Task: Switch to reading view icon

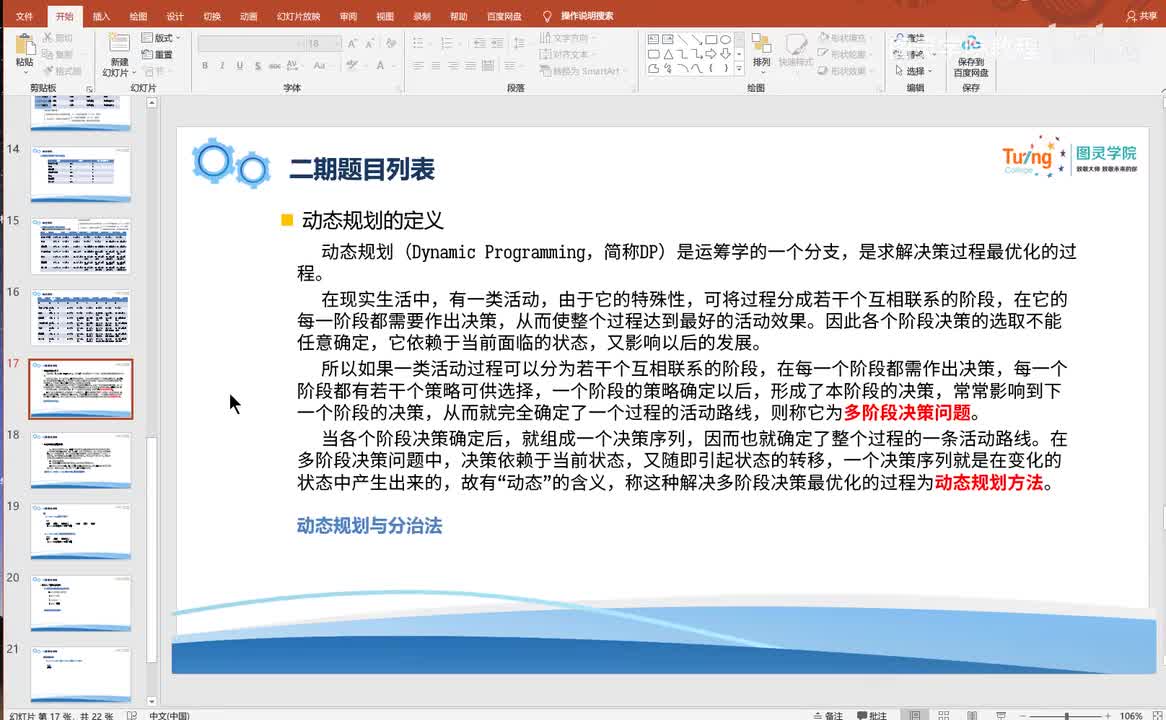Action: click(x=972, y=715)
